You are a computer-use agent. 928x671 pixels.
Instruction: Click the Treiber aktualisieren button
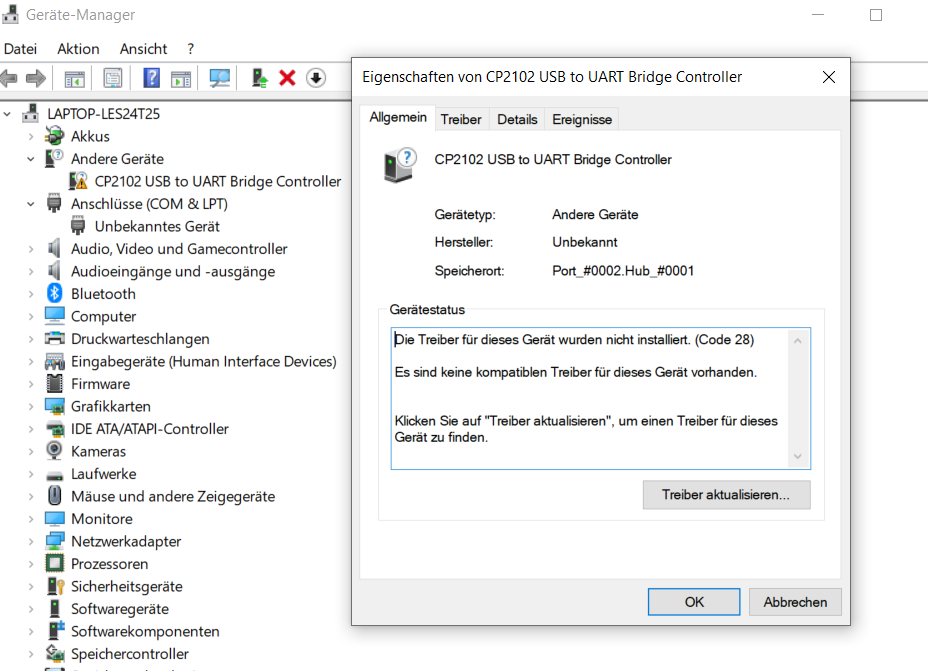pos(726,495)
